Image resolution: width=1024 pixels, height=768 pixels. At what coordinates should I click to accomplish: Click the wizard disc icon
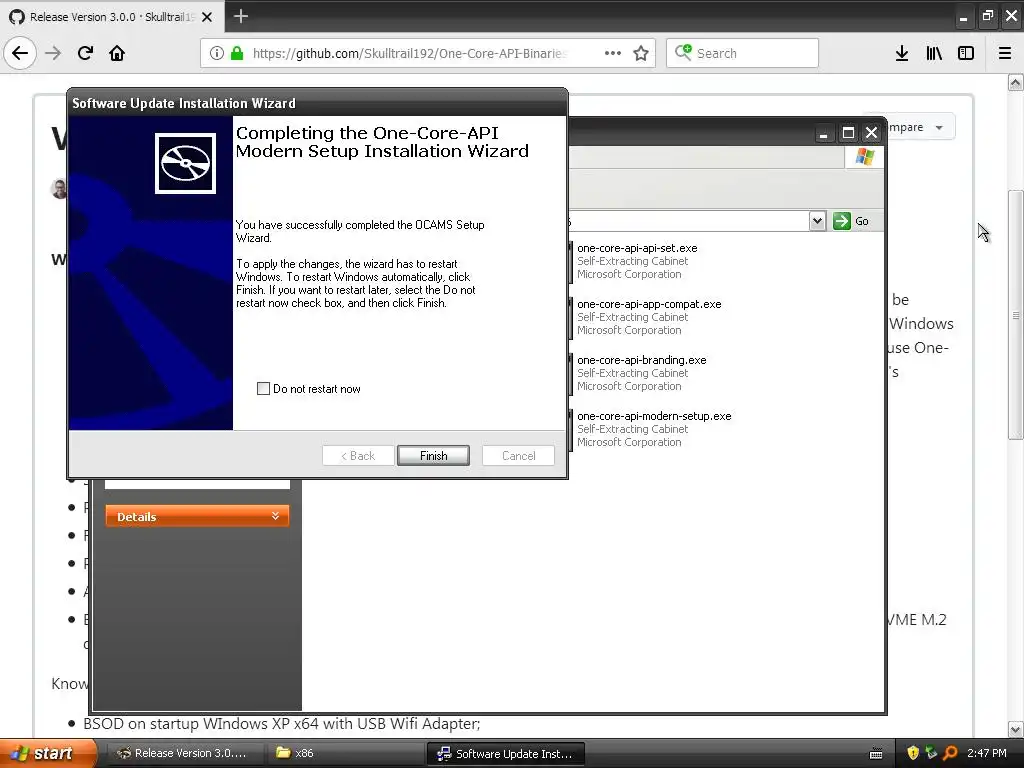(x=185, y=163)
